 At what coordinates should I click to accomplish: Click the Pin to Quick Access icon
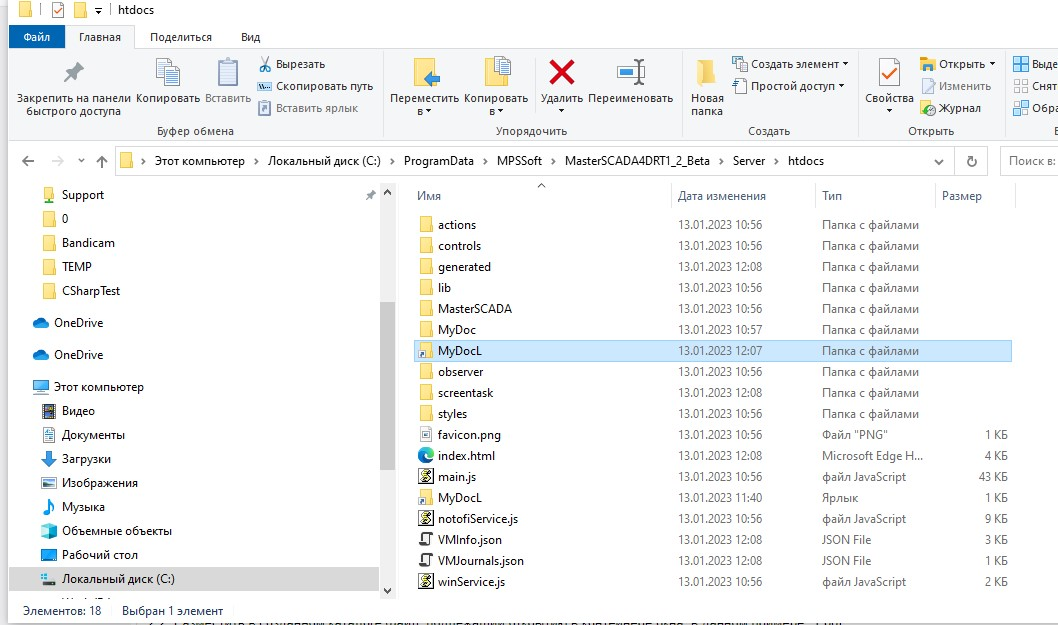[72, 73]
